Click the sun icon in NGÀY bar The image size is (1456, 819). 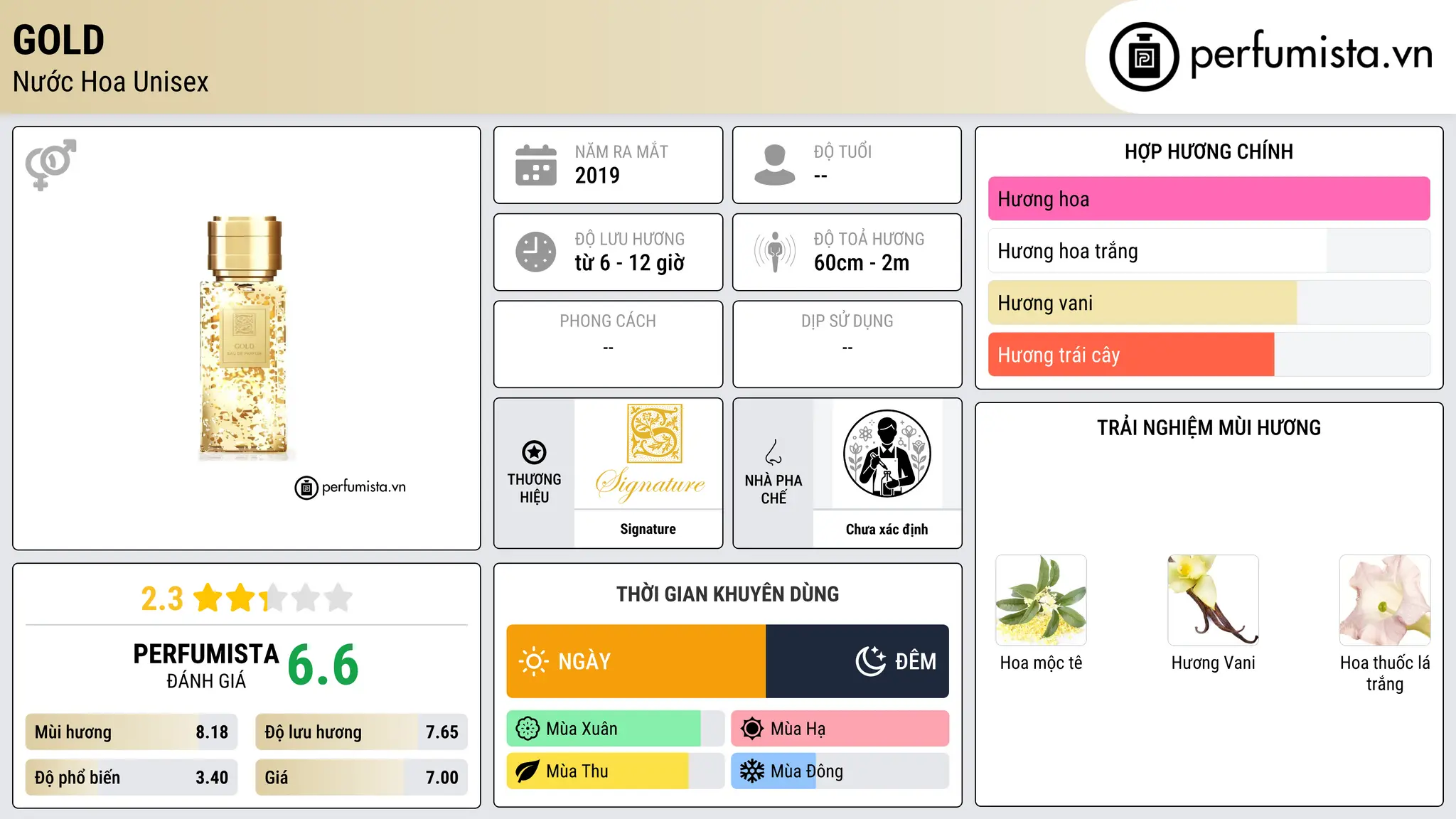(534, 661)
